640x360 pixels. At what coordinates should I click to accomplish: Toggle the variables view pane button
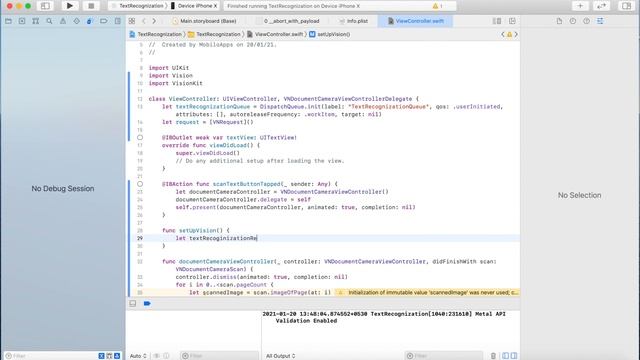tap(505, 356)
